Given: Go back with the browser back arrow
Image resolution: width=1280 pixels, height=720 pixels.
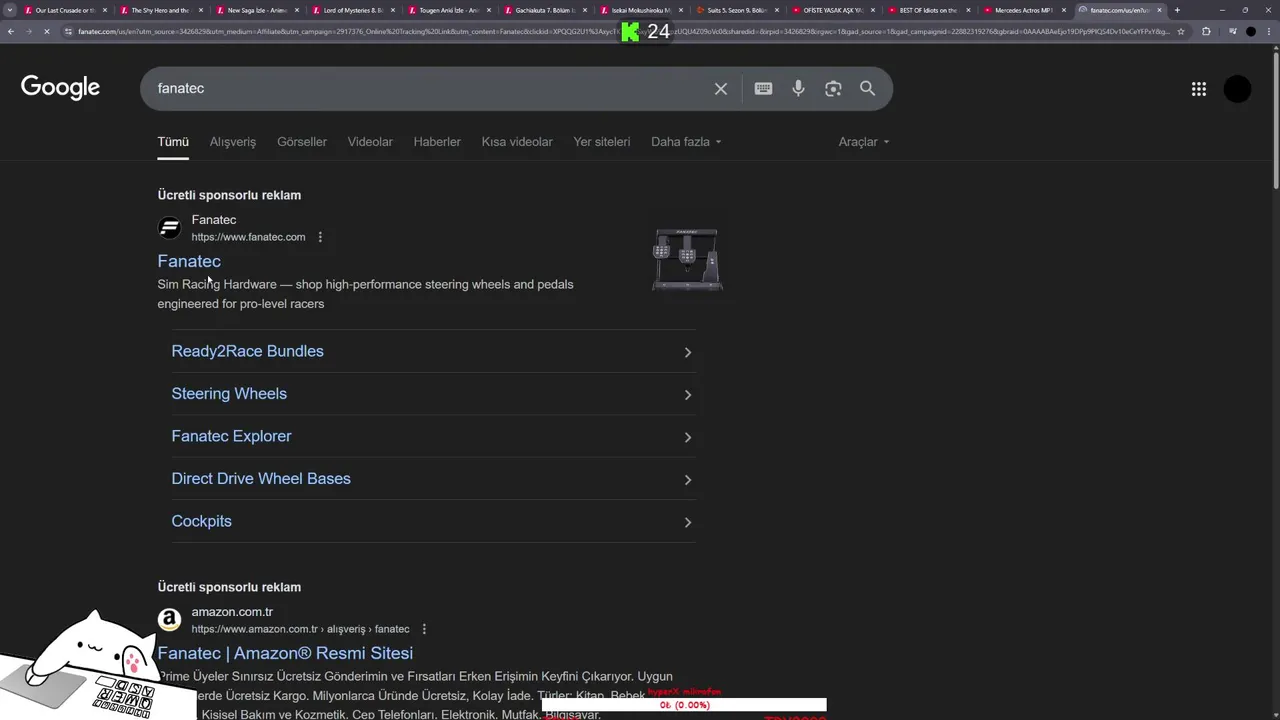Looking at the screenshot, I should [x=10, y=31].
